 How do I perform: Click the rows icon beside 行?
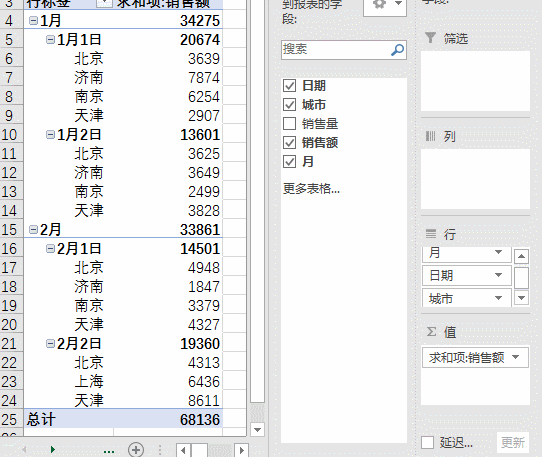(x=431, y=234)
